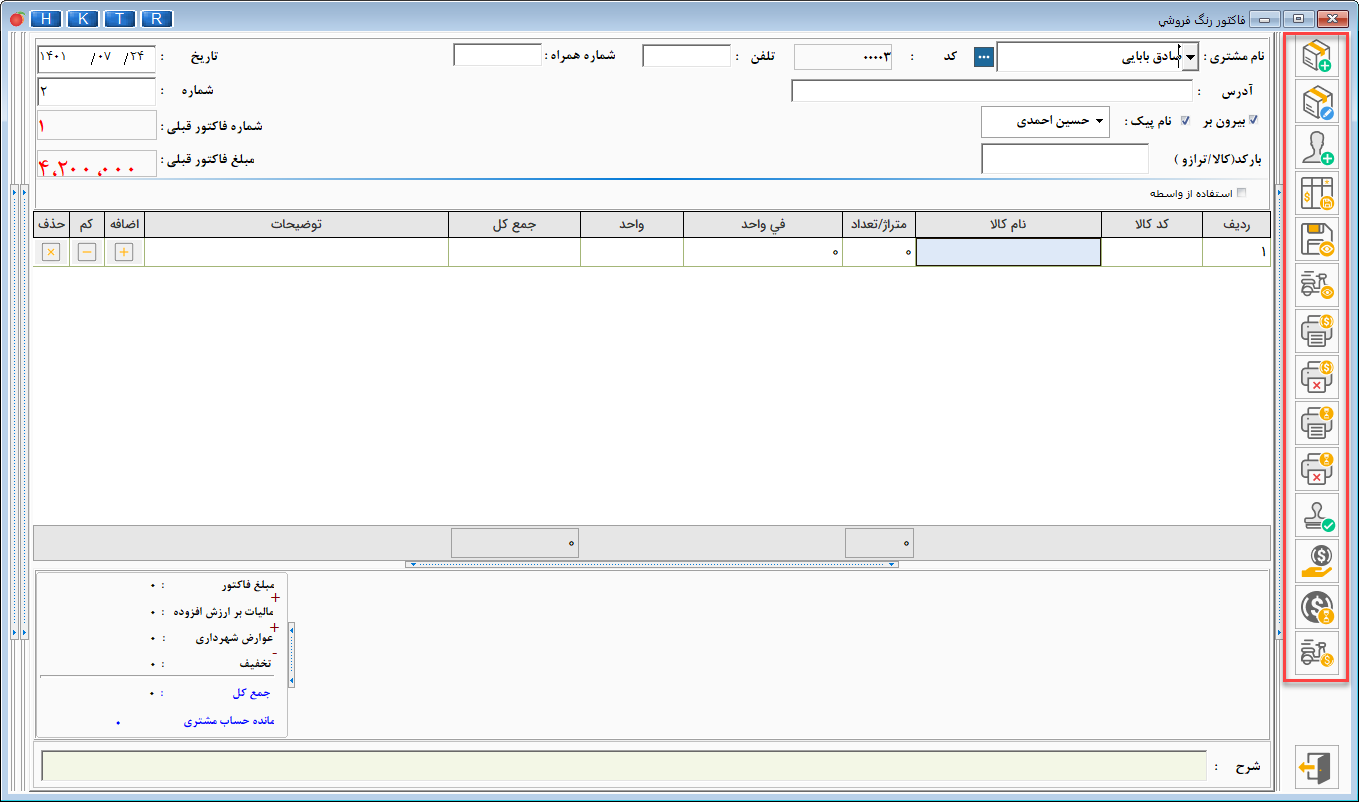Toggle the بیرون بر checkbox
Viewport: 1359px width, 802px height.
(1252, 121)
